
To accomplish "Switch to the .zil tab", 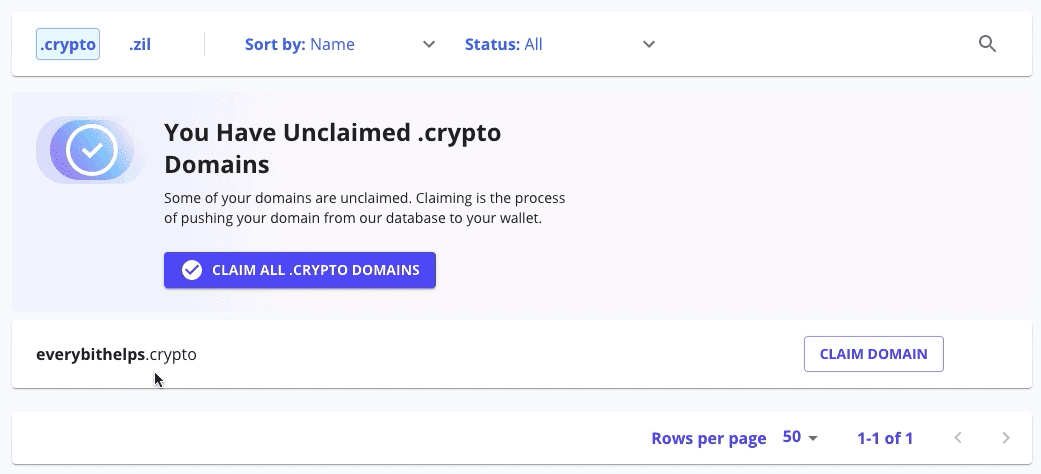I will [x=140, y=44].
